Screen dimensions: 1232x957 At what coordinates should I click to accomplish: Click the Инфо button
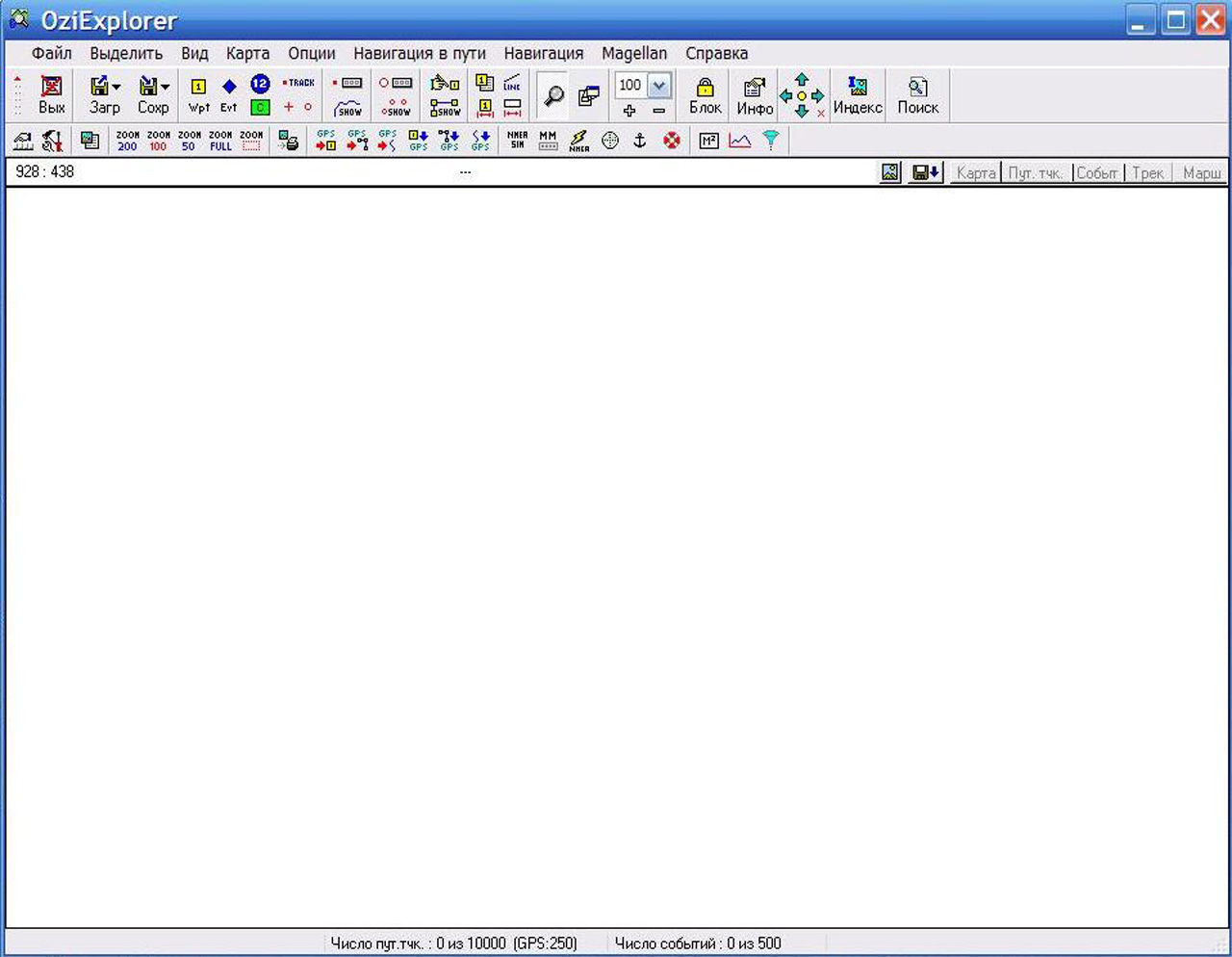[x=755, y=95]
